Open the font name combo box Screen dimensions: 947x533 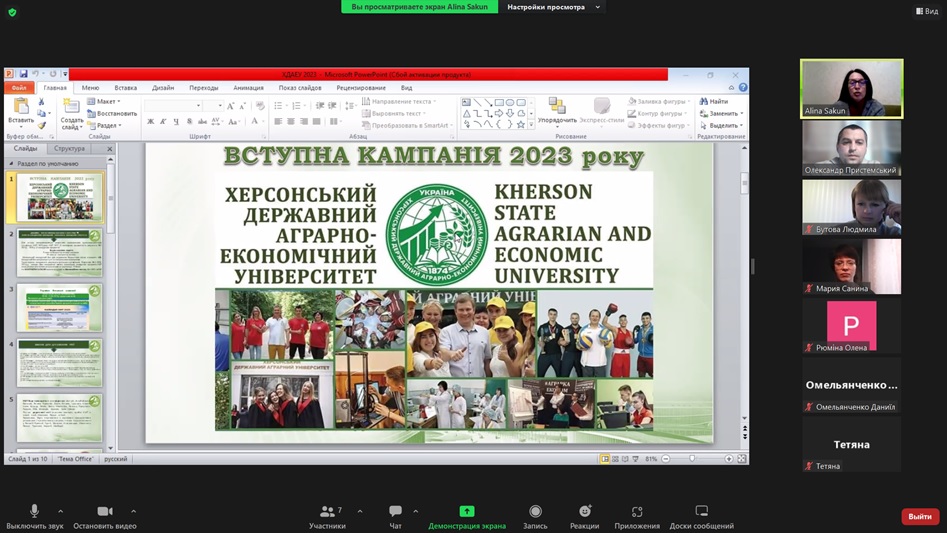(x=173, y=106)
